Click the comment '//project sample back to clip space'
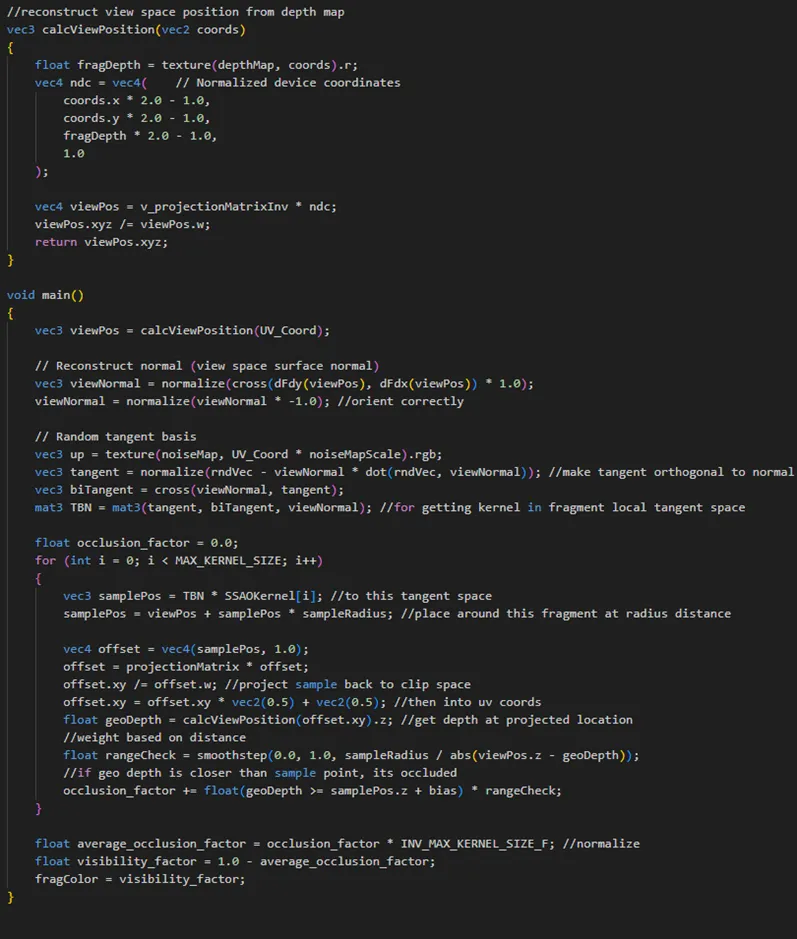Screen dimensions: 797x939 point(348,684)
